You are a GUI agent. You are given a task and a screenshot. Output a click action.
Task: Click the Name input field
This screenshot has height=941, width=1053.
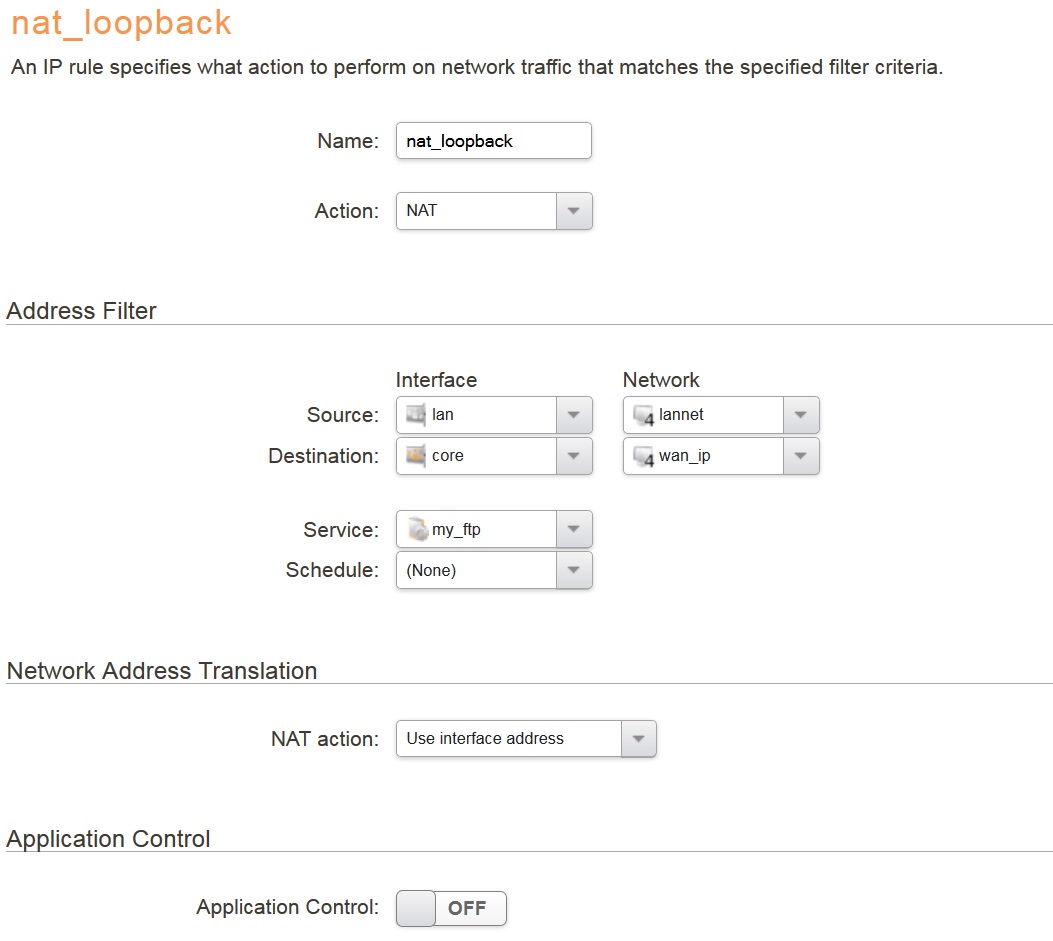[x=493, y=141]
